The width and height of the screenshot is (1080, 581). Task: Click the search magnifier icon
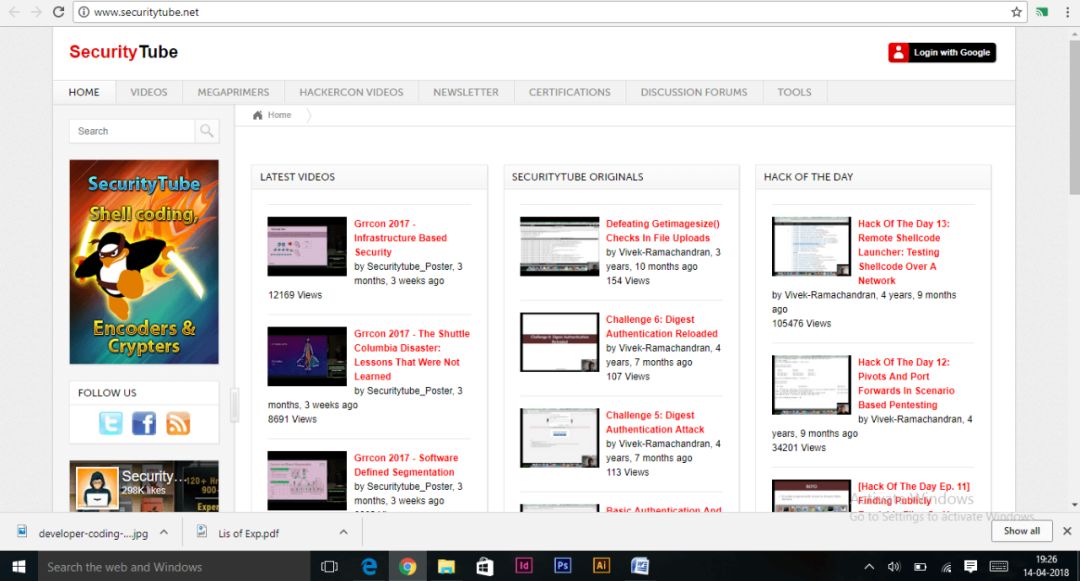click(x=206, y=131)
